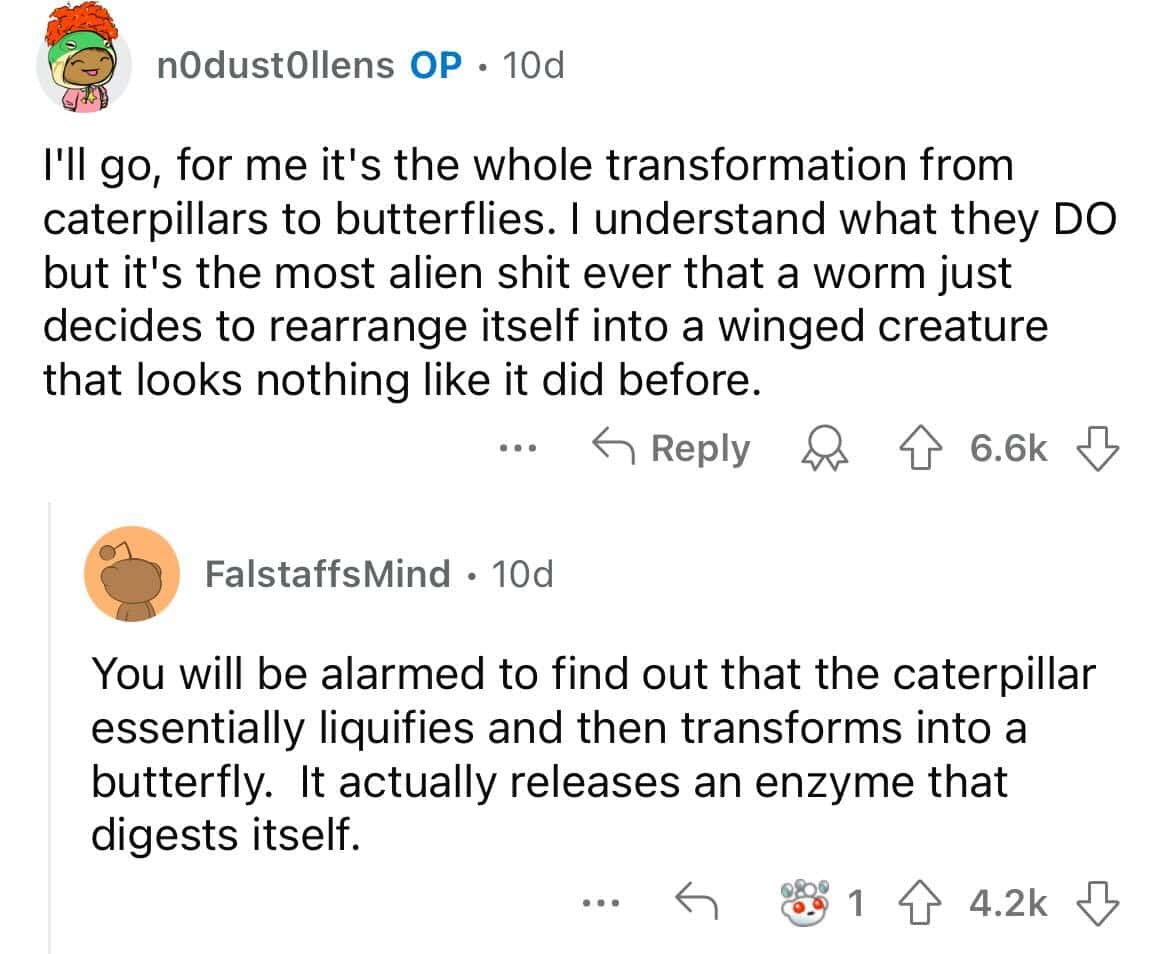Viewport: 1170px width, 954px height.
Task: Open FalstaffsMind's orange avatar
Action: [x=132, y=574]
